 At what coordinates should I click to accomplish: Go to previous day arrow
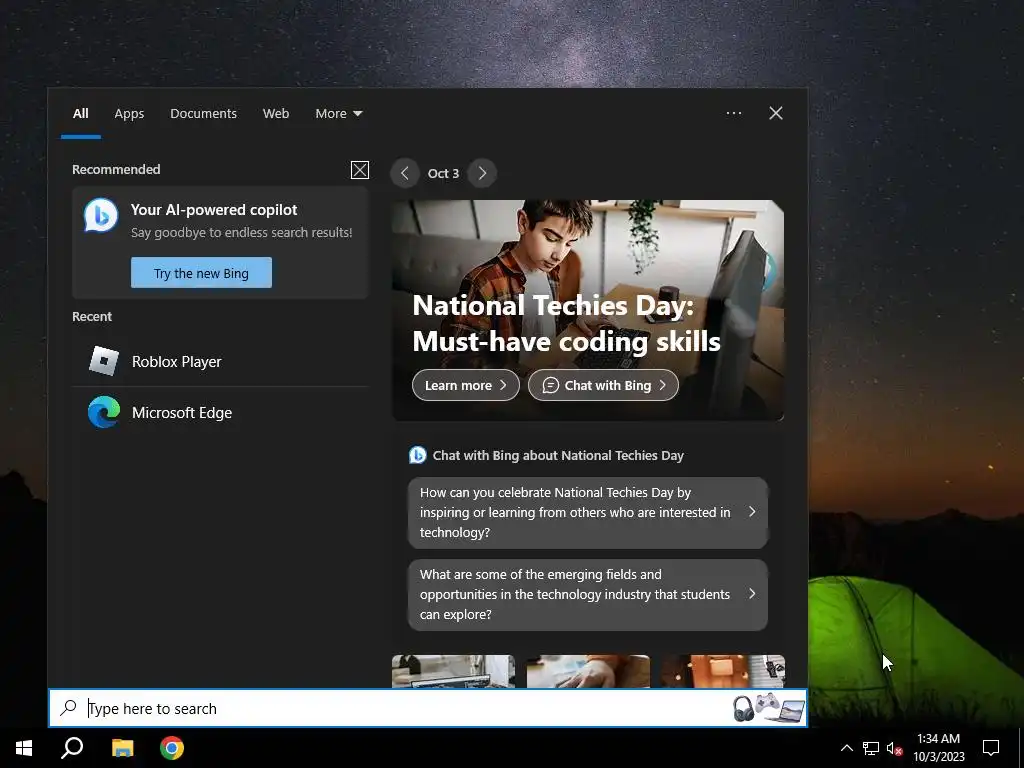405,173
